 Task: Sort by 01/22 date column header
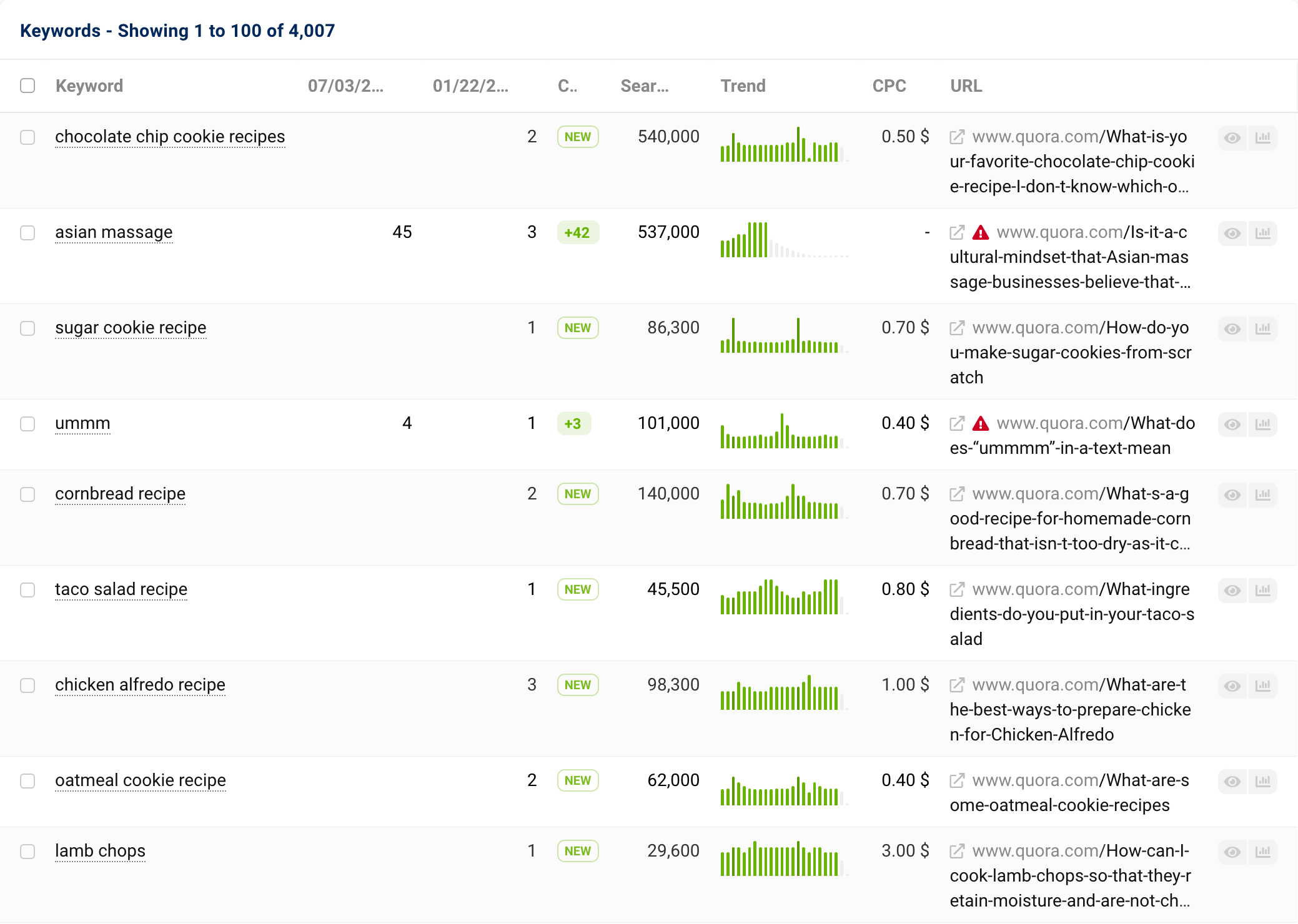click(x=470, y=86)
